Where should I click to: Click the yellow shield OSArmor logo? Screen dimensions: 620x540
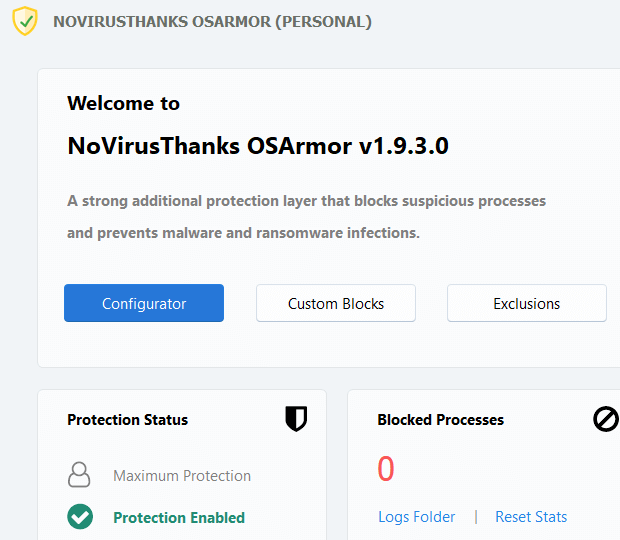(x=25, y=21)
